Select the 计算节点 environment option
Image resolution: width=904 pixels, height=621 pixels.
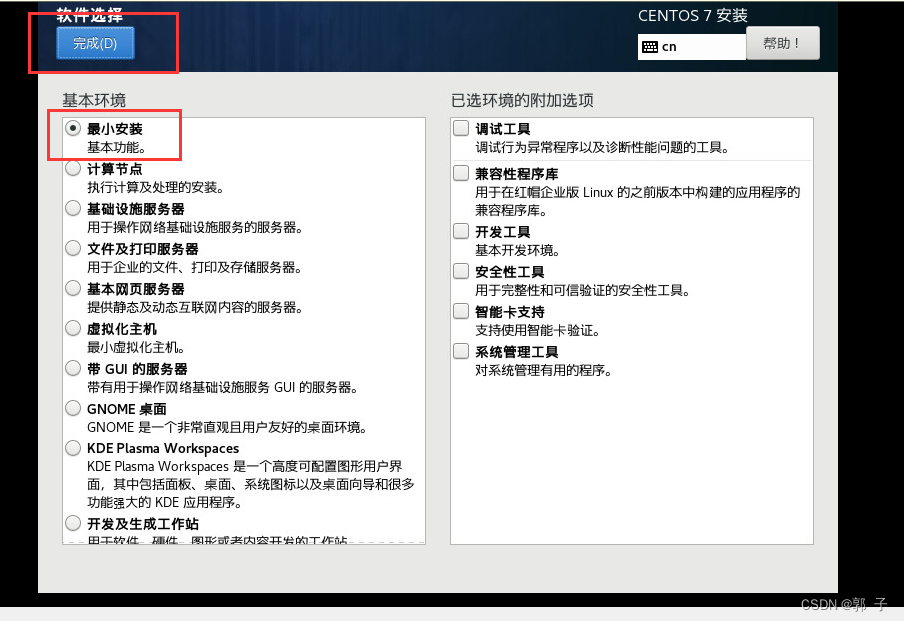(x=73, y=168)
